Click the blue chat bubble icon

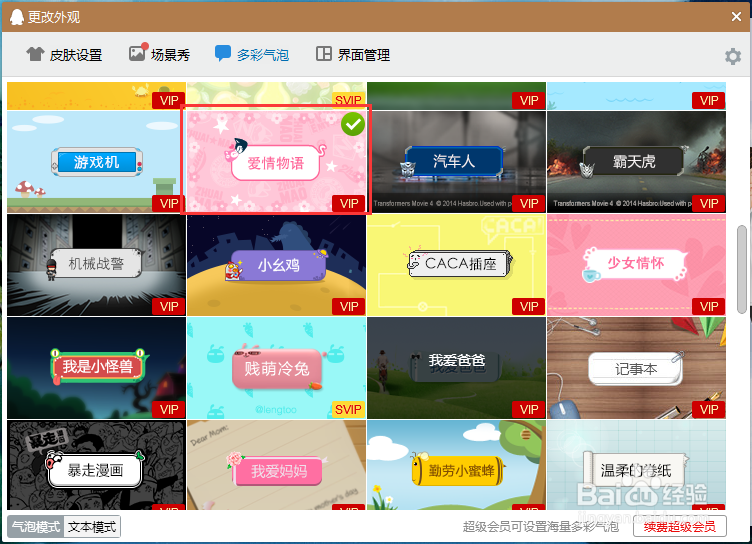pyautogui.click(x=223, y=53)
